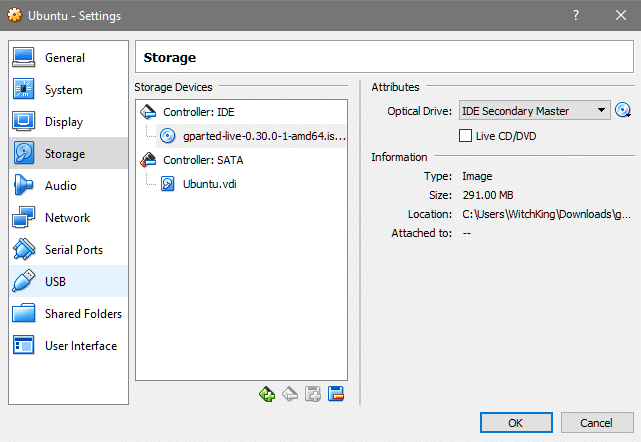This screenshot has height=442, width=641.
Task: Click the green add storage controller icon
Action: 266,394
